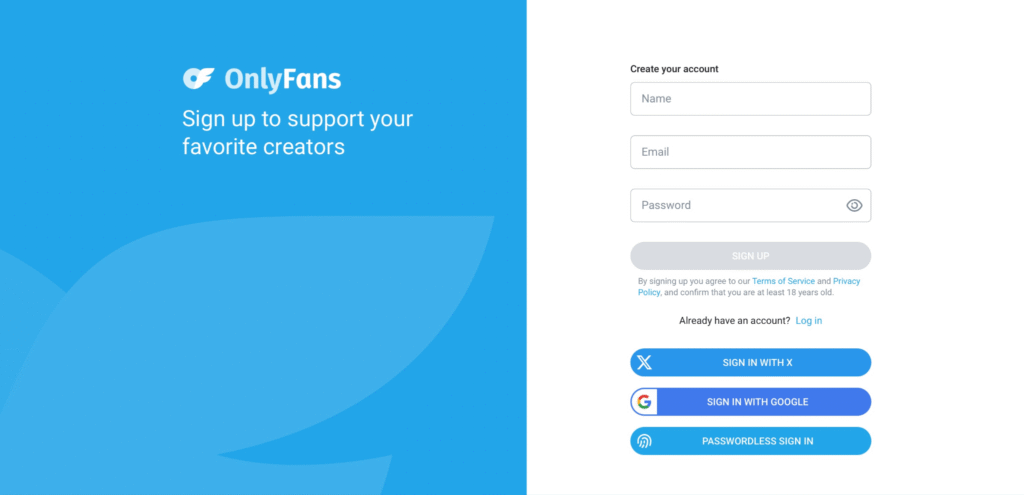1024x495 pixels.
Task: Click the X logo icon
Action: click(x=645, y=362)
